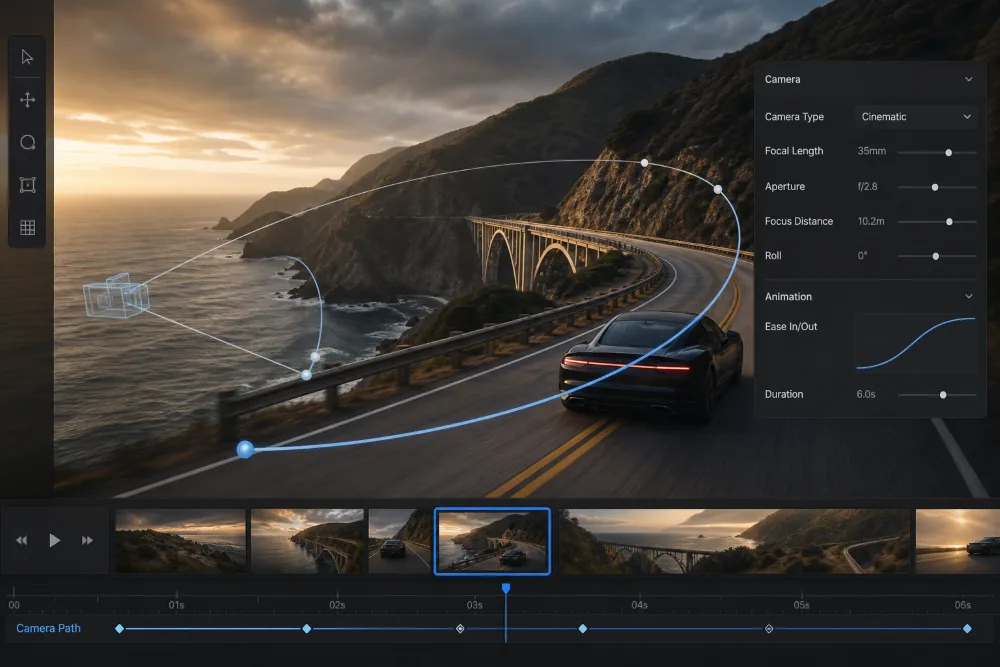Screen dimensions: 1000x667
Task: Select the frame bounding box tool
Action: (x=27, y=185)
